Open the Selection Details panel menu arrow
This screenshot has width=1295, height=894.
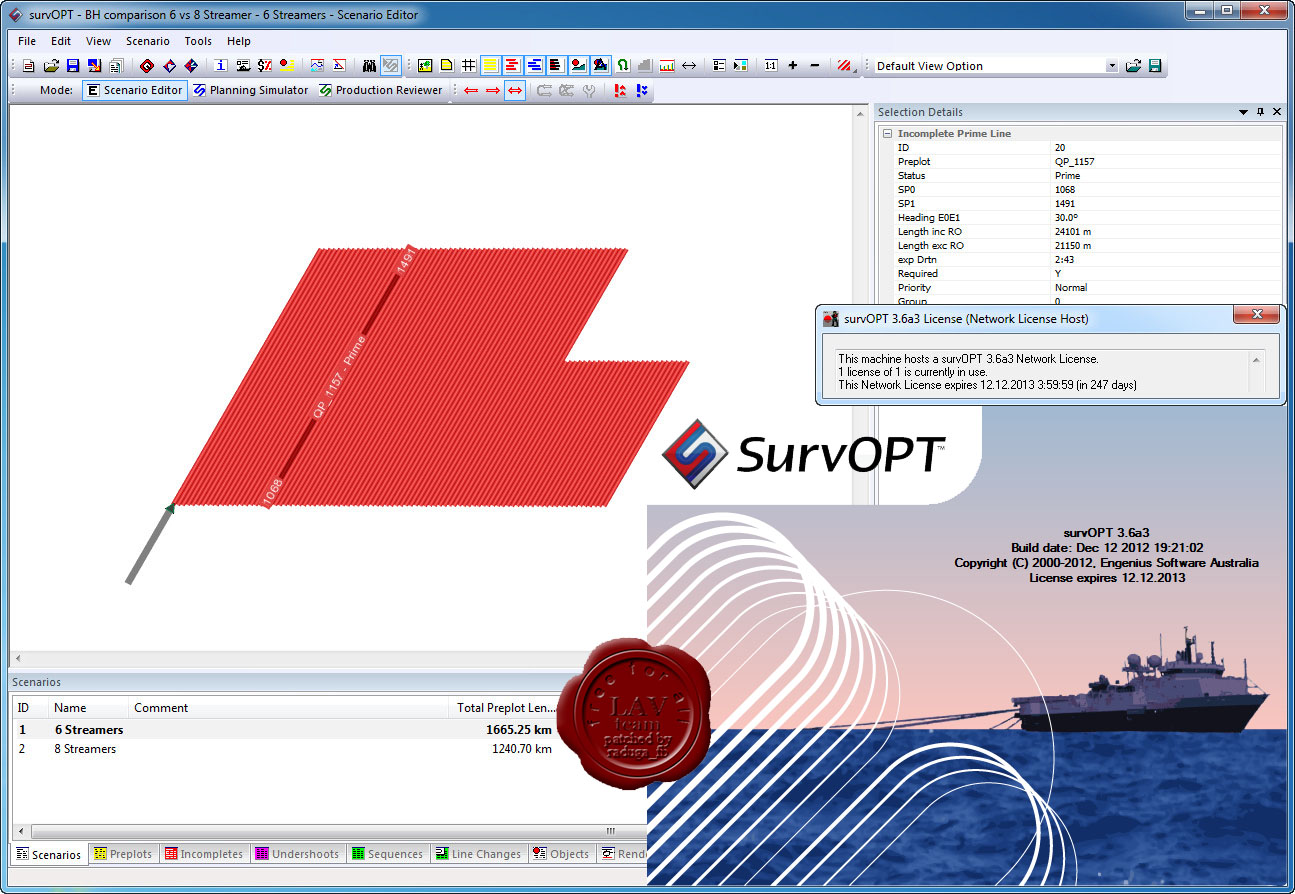click(x=1244, y=112)
